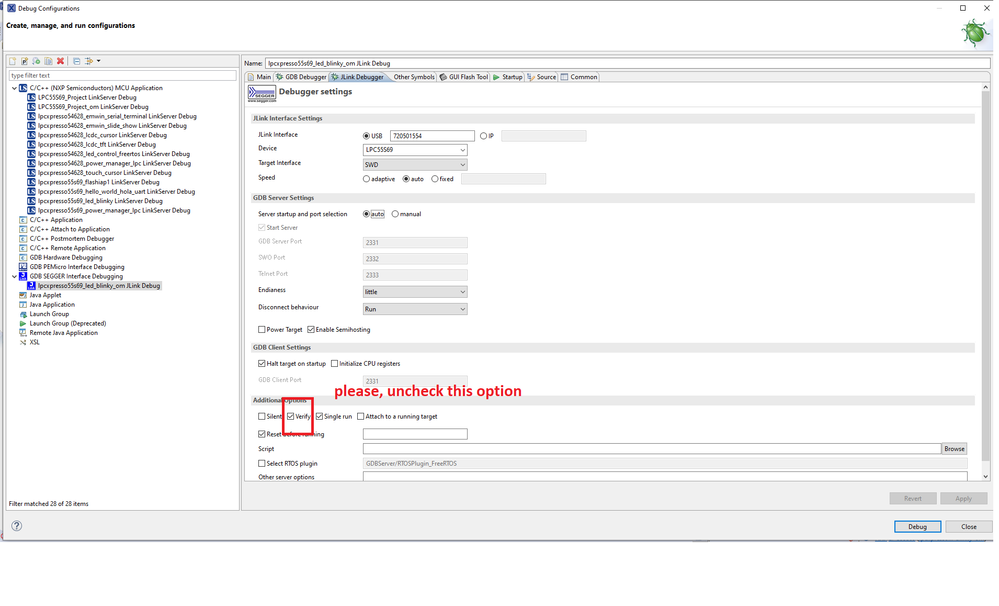This screenshot has width=999, height=606.
Task: Switch to GDB Debugger tab
Action: [x=301, y=77]
